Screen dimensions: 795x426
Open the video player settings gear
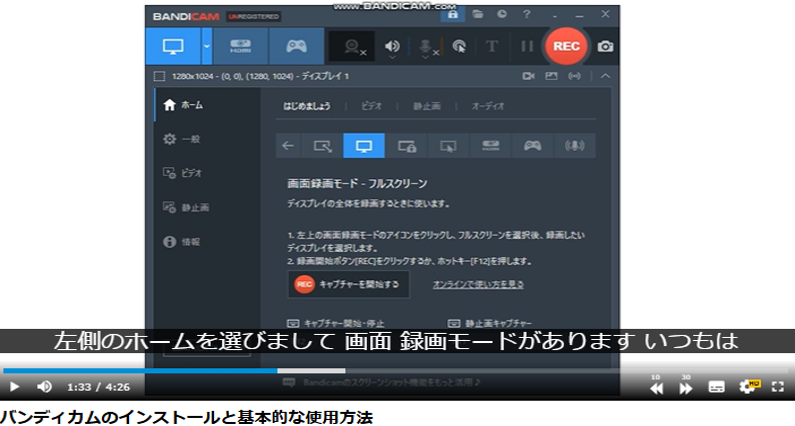pyautogui.click(x=748, y=386)
